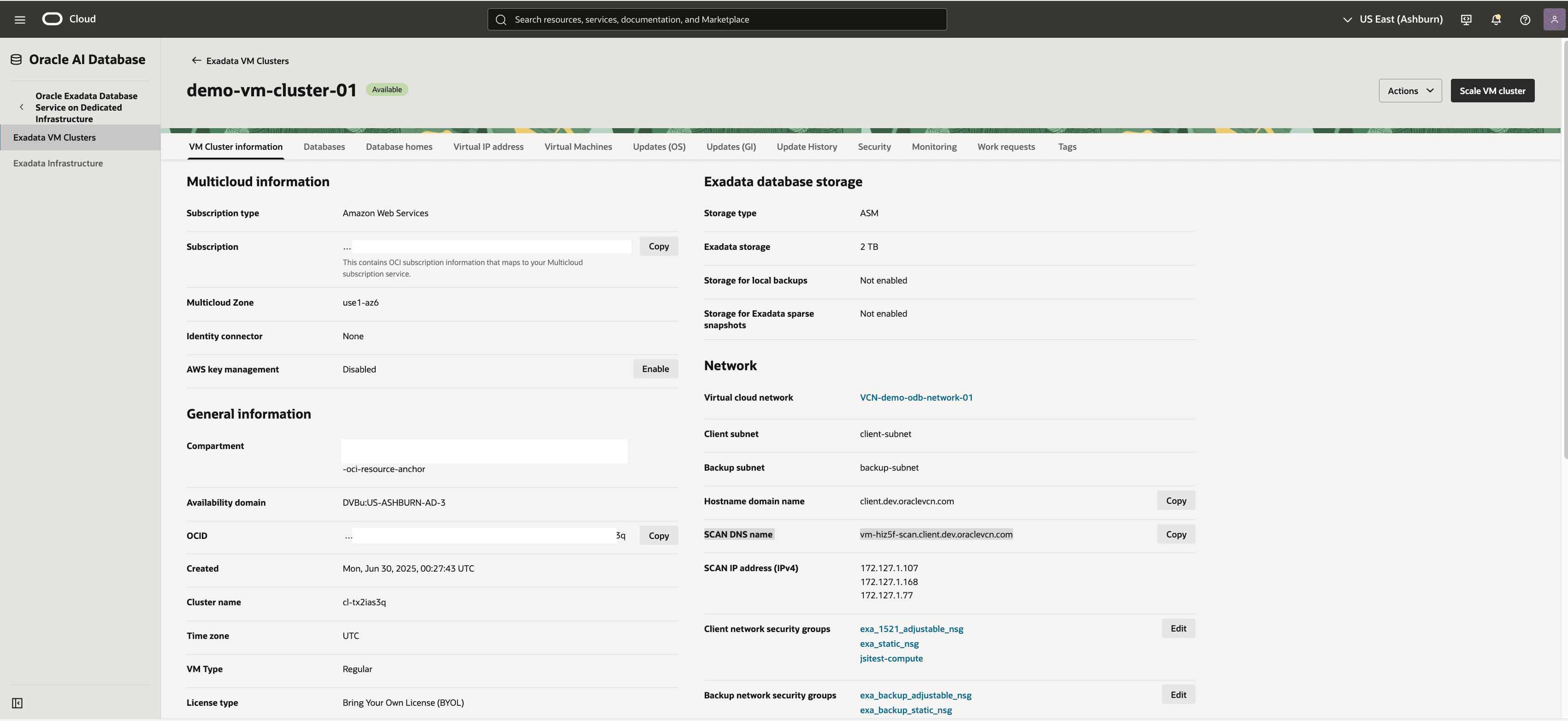The image size is (1568, 721).
Task: Click the Multicloud Zone value use1-az6
Action: click(360, 303)
